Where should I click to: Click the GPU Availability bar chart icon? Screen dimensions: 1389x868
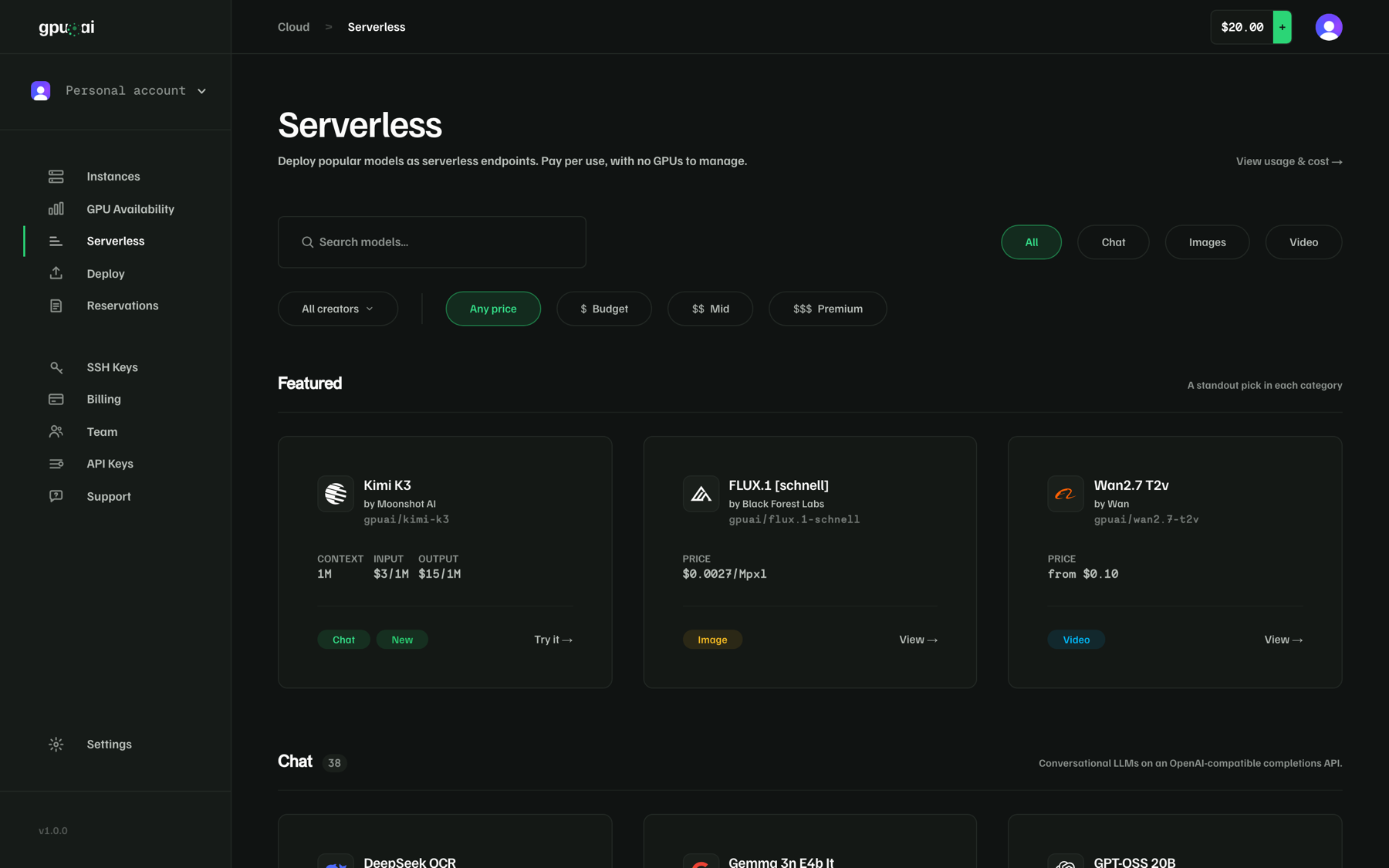(56, 209)
